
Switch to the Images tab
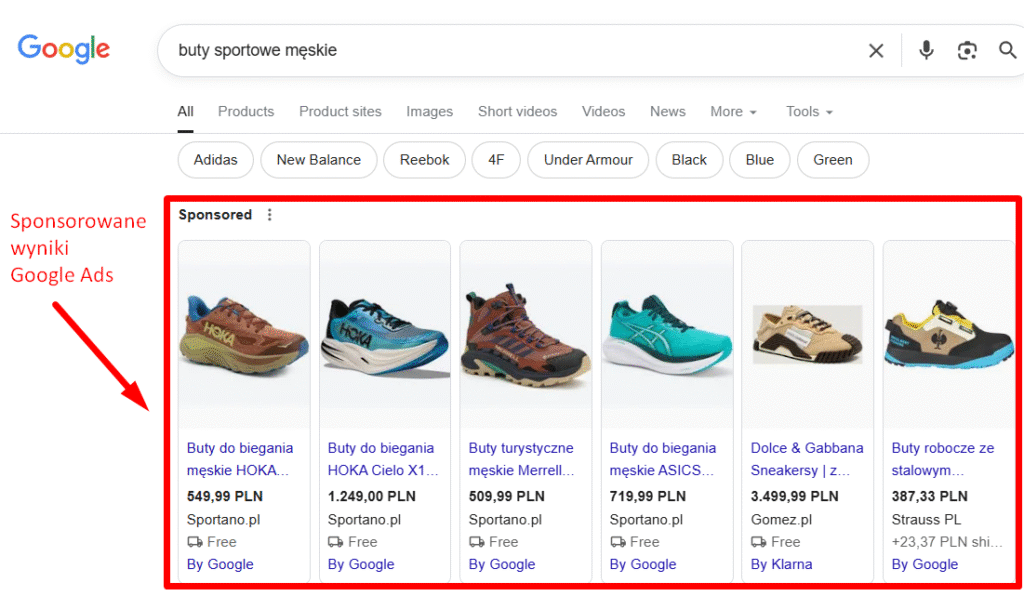[429, 111]
